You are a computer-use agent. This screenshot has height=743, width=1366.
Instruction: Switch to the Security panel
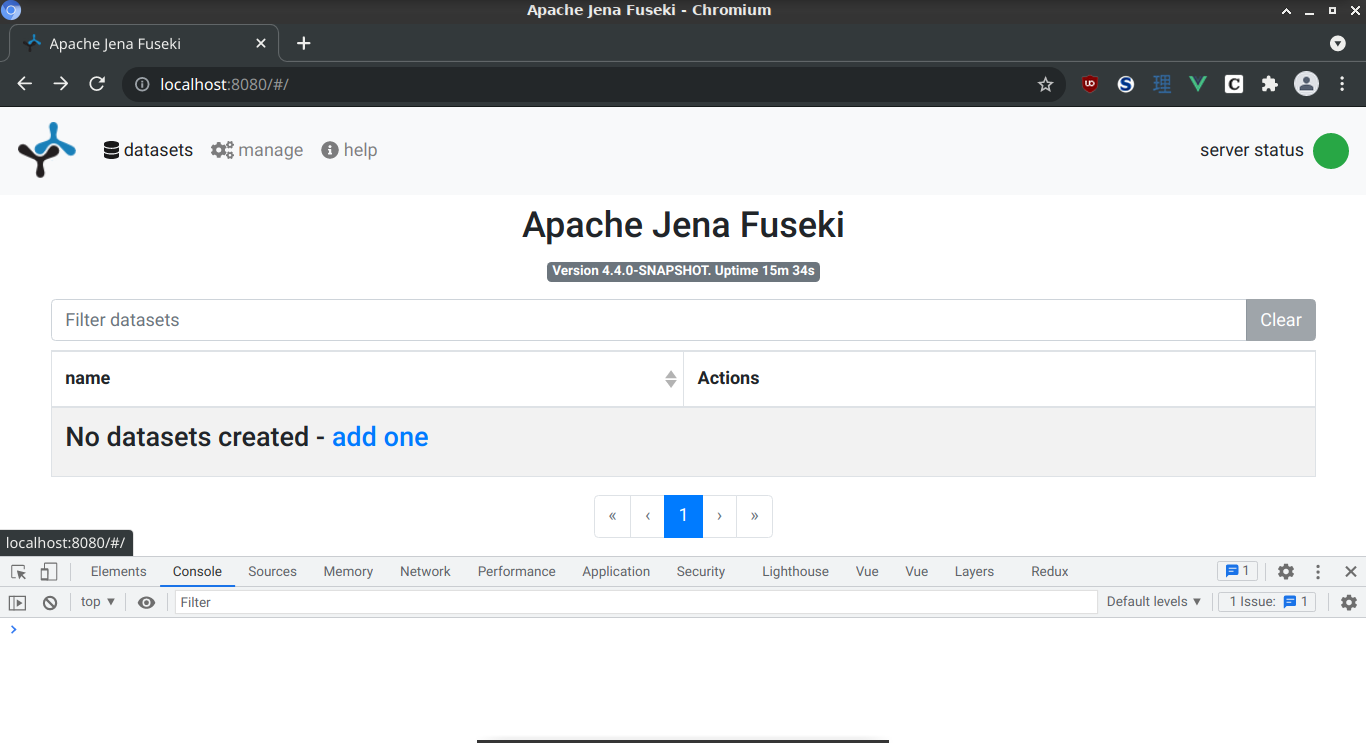(700, 572)
